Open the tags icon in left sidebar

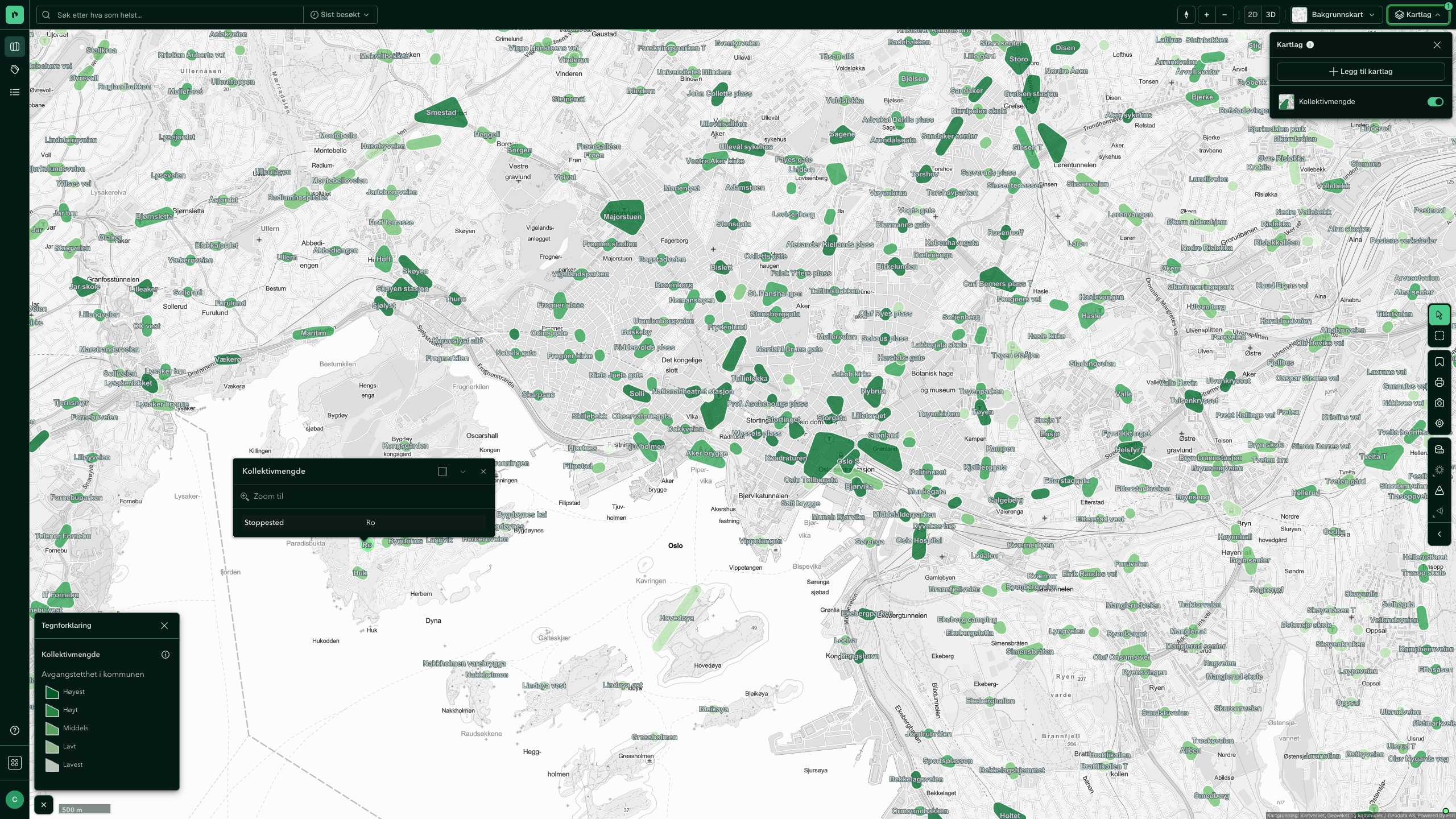[15, 69]
